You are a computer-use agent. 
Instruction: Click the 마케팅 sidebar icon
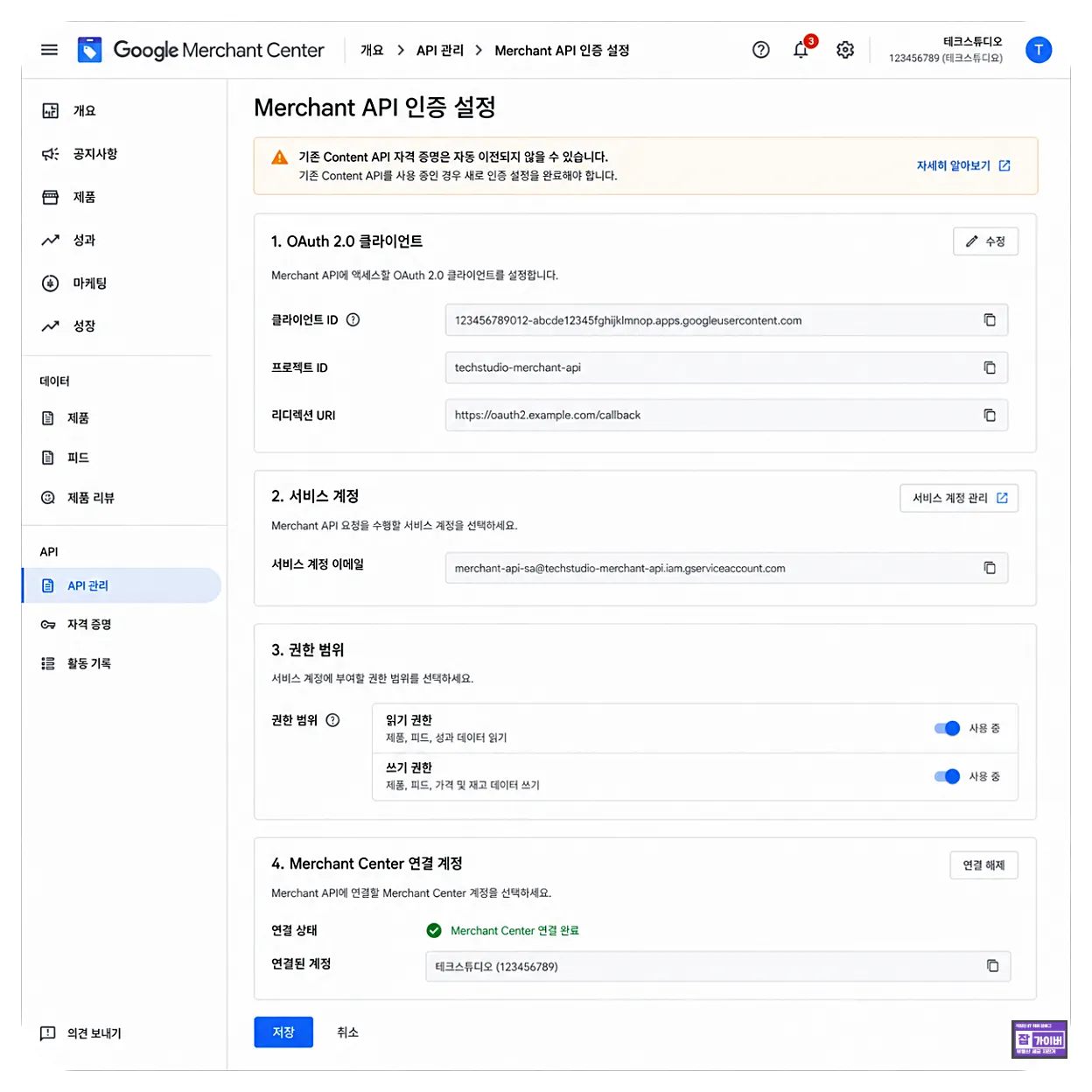coord(51,283)
